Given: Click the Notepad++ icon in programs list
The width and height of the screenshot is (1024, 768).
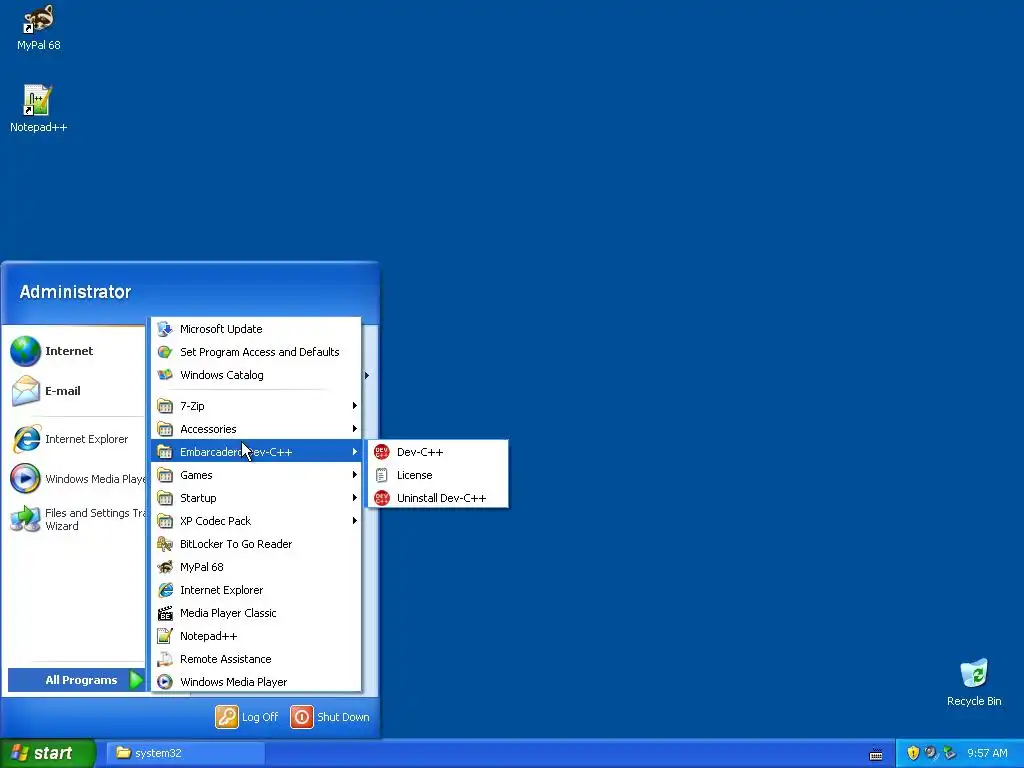Looking at the screenshot, I should point(165,636).
